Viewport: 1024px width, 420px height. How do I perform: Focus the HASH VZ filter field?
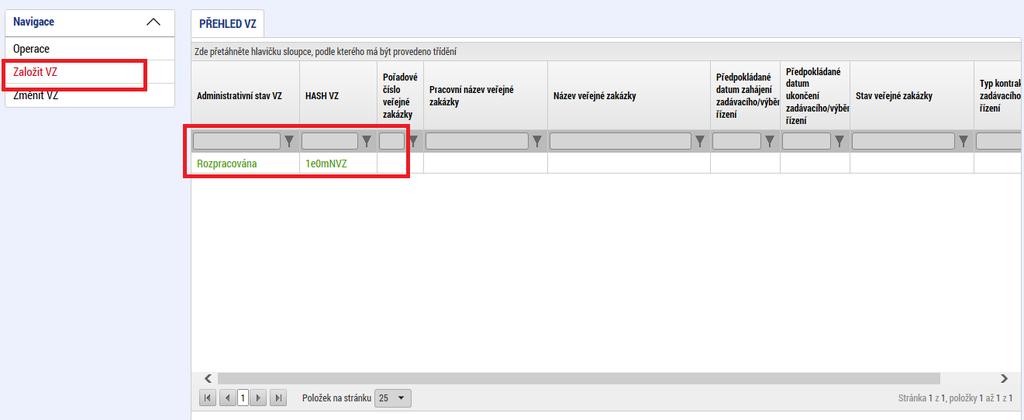tap(330, 141)
